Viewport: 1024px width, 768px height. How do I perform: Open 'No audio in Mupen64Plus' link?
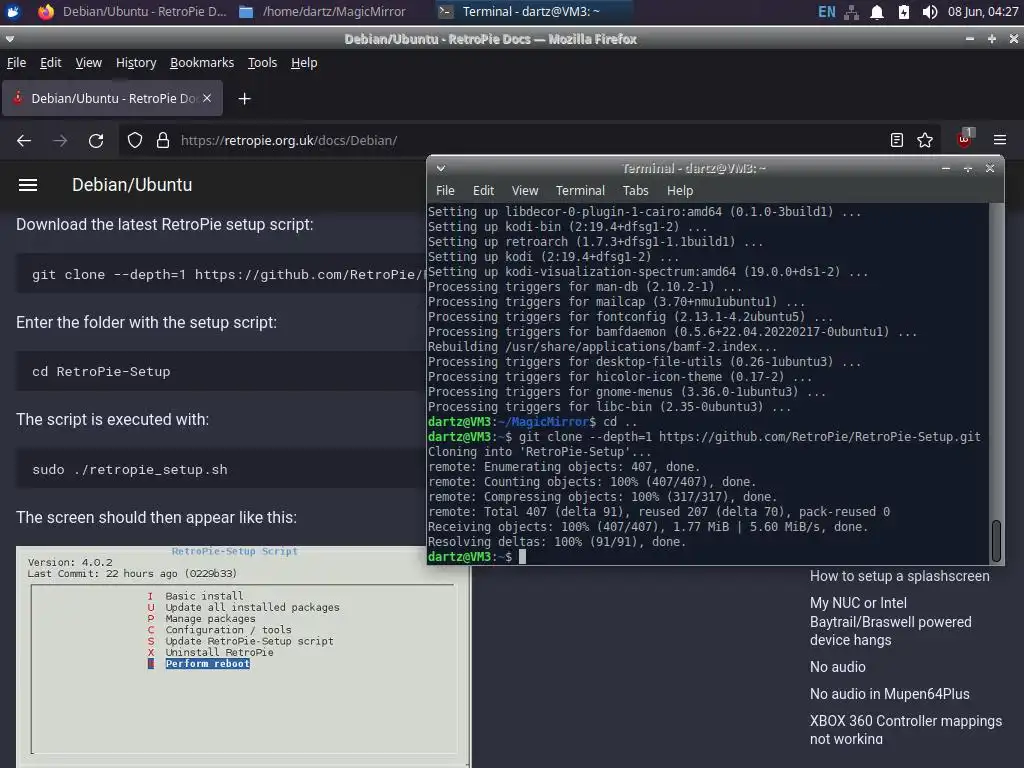tap(889, 694)
